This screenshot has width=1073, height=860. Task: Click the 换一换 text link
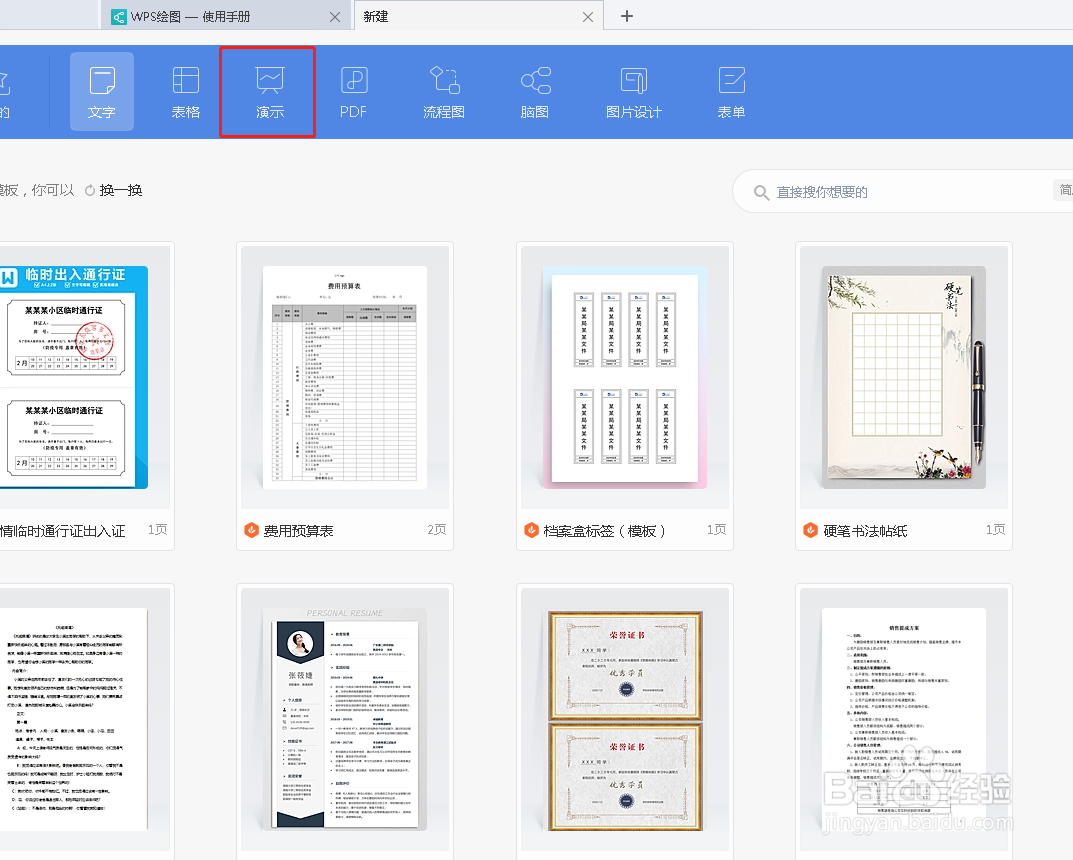[x=120, y=190]
